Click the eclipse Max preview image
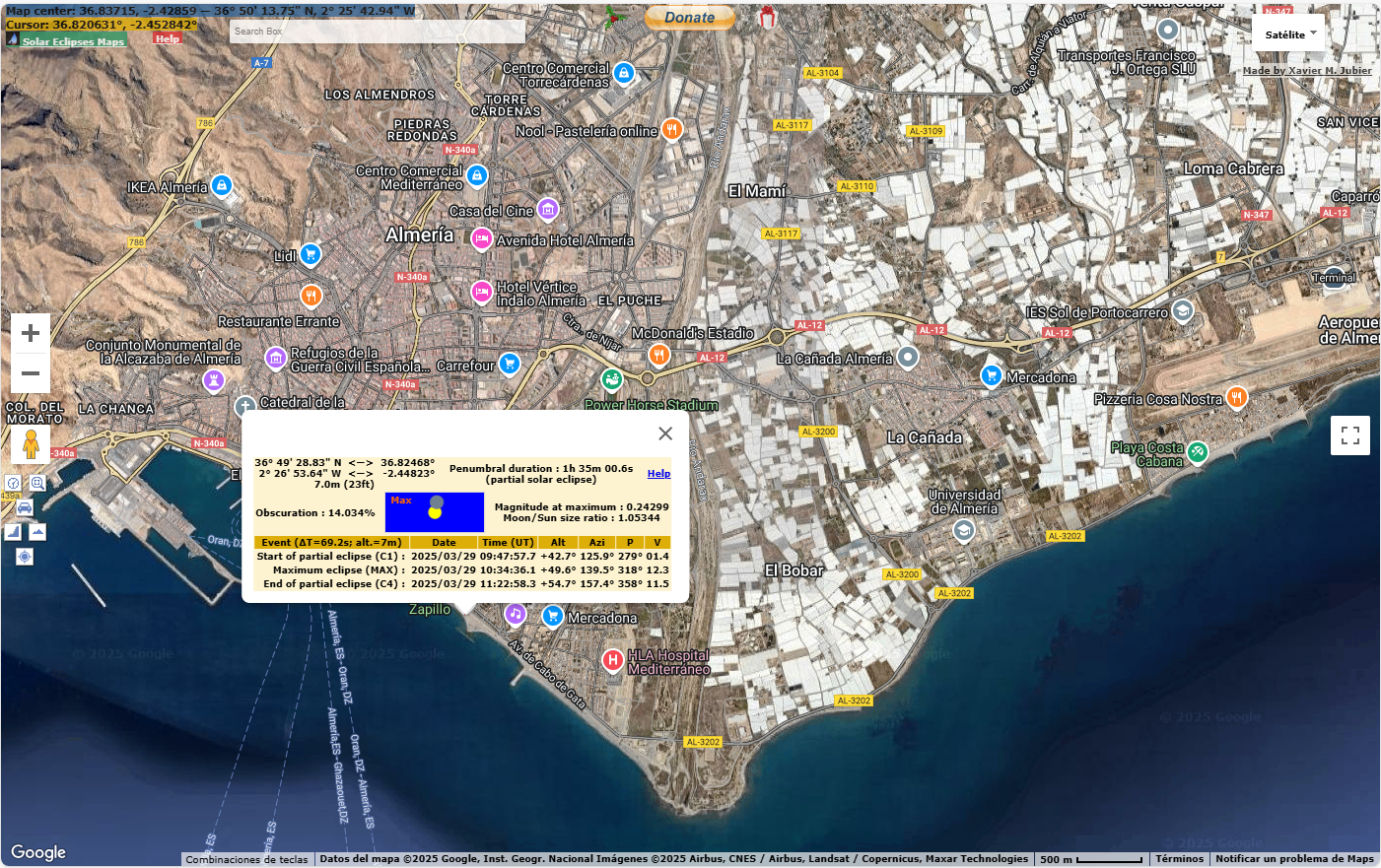Viewport: 1381px width, 868px height. 434,512
